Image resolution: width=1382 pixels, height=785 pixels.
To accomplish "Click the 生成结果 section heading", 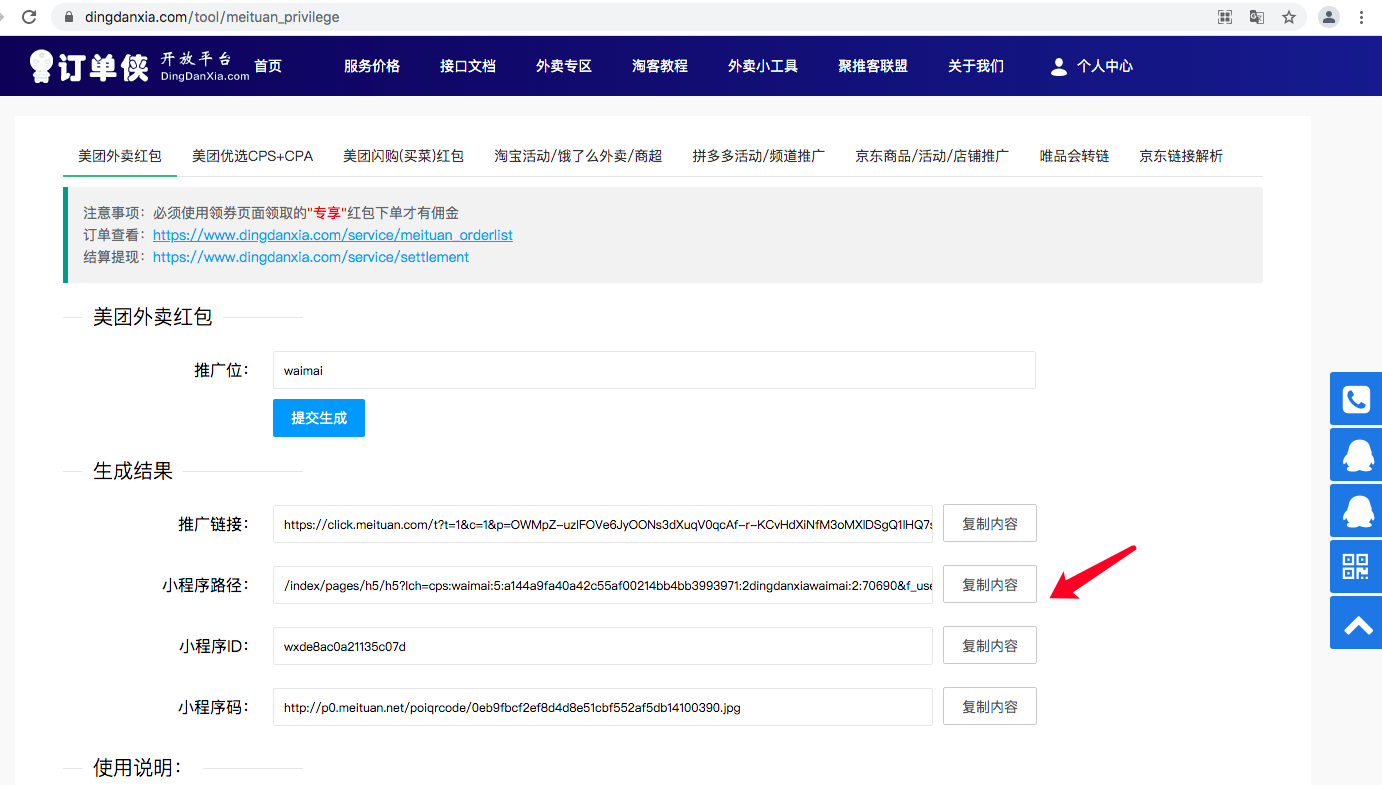I will [x=133, y=471].
